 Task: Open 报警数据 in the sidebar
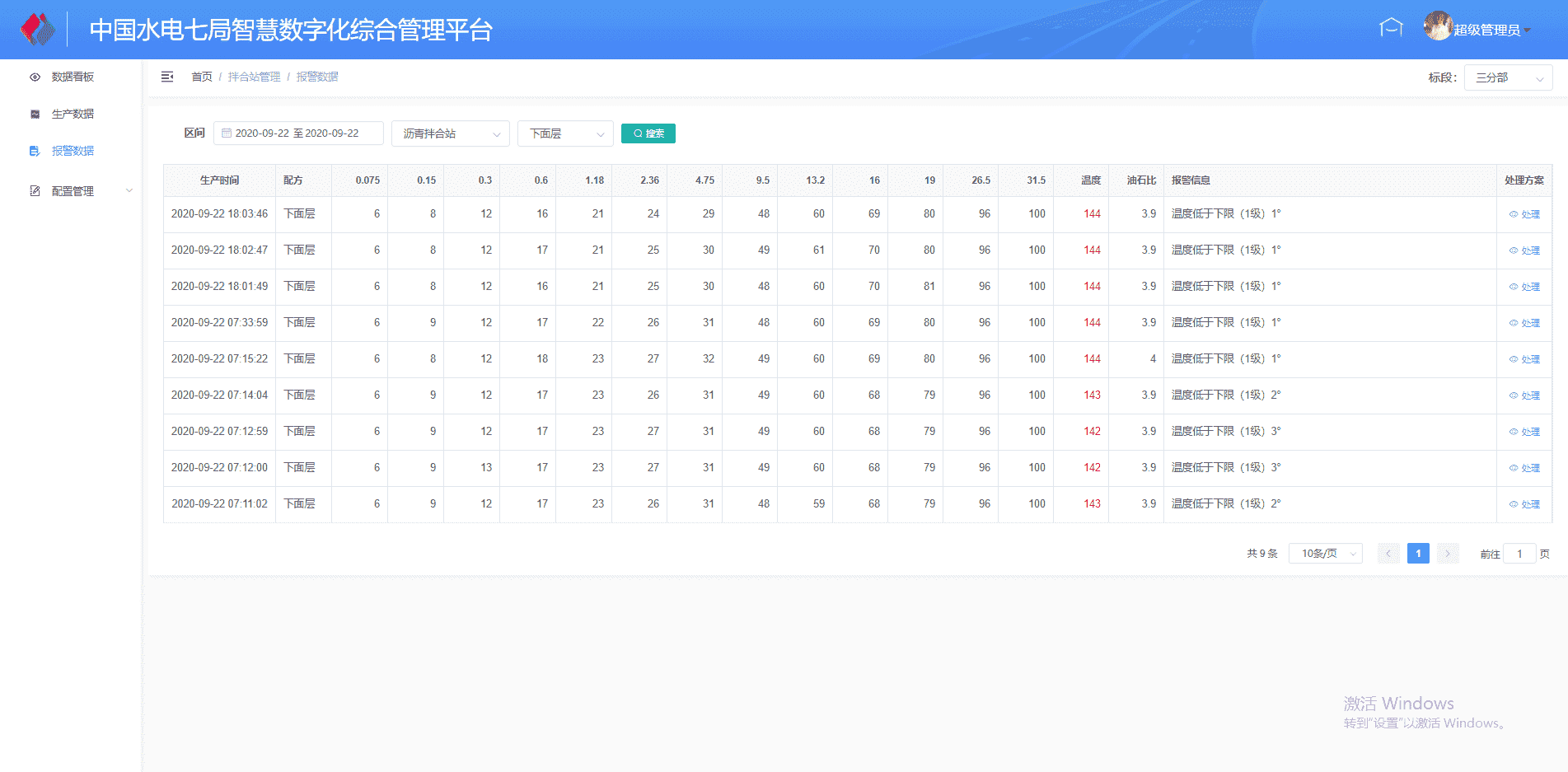tap(73, 152)
